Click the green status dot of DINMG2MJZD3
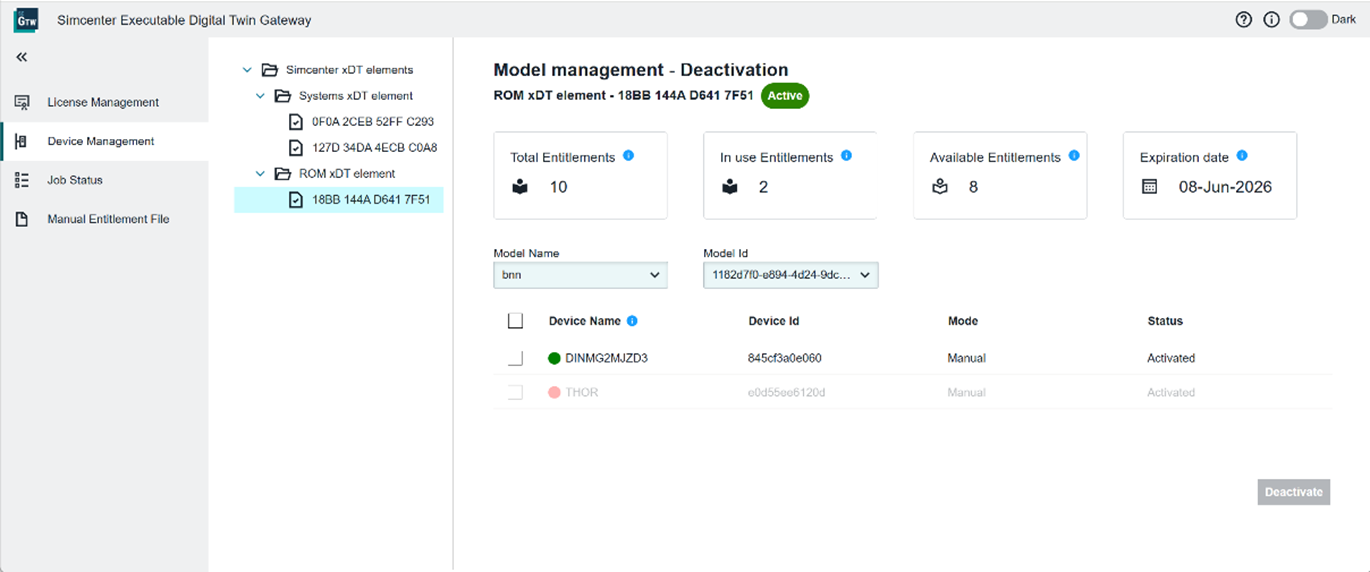The image size is (1370, 572). [x=555, y=358]
